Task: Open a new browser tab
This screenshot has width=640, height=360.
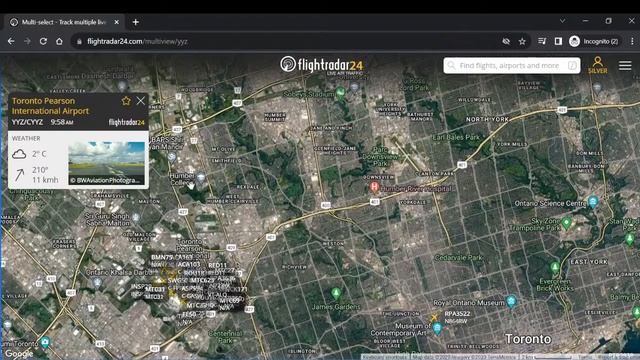Action: (136, 22)
